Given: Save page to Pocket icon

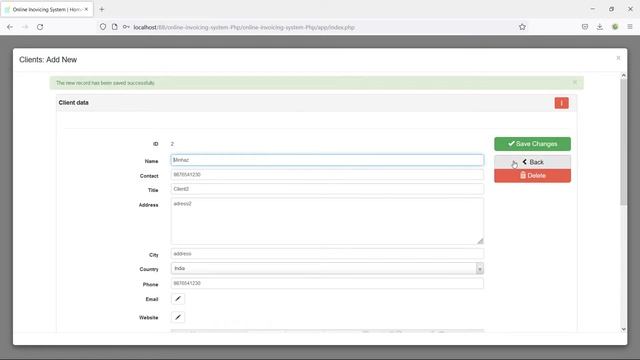Looking at the screenshot, I should [585, 27].
